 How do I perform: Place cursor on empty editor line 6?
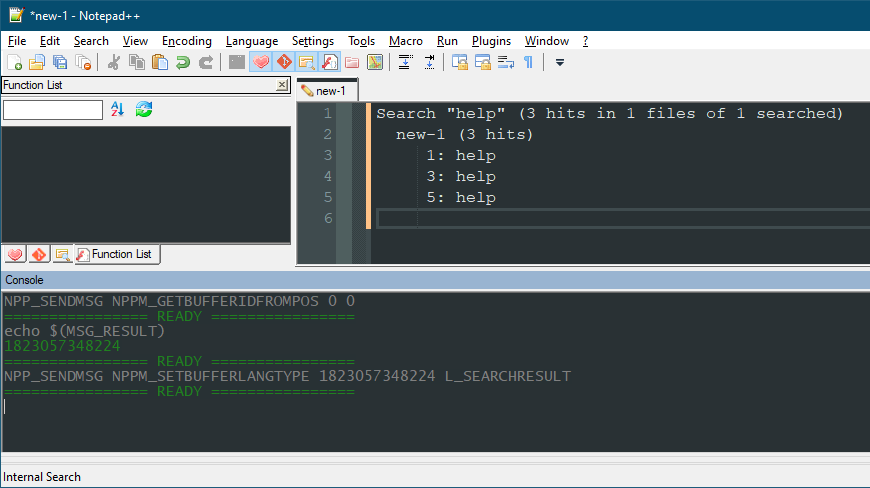pos(623,218)
